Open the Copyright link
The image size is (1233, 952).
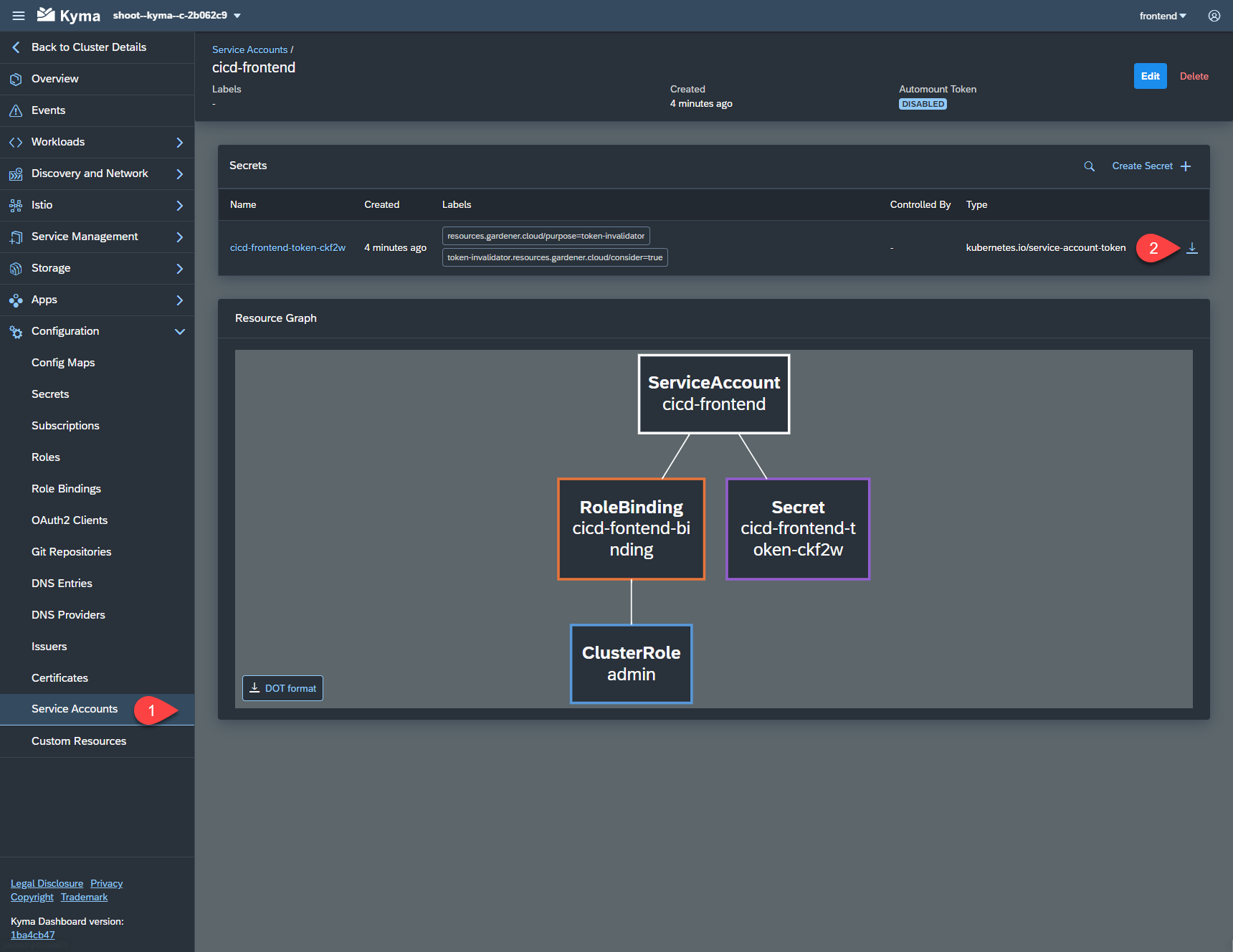[32, 897]
